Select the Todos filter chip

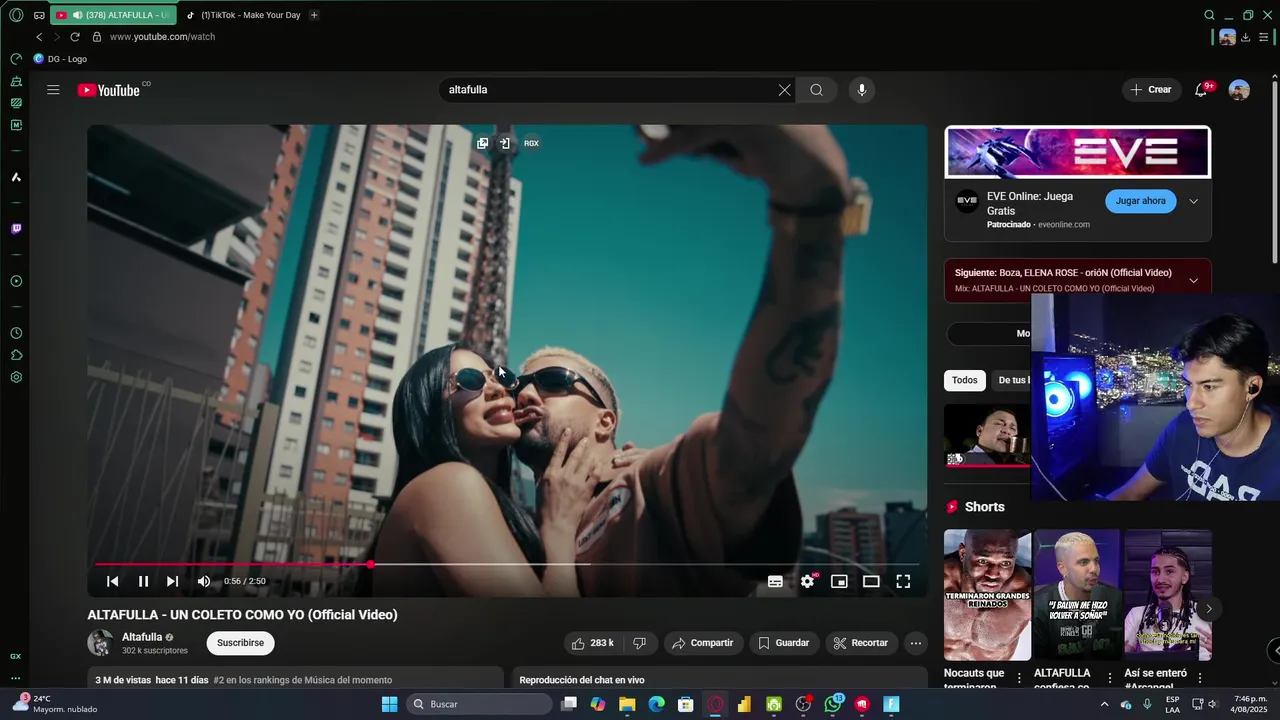tap(965, 380)
